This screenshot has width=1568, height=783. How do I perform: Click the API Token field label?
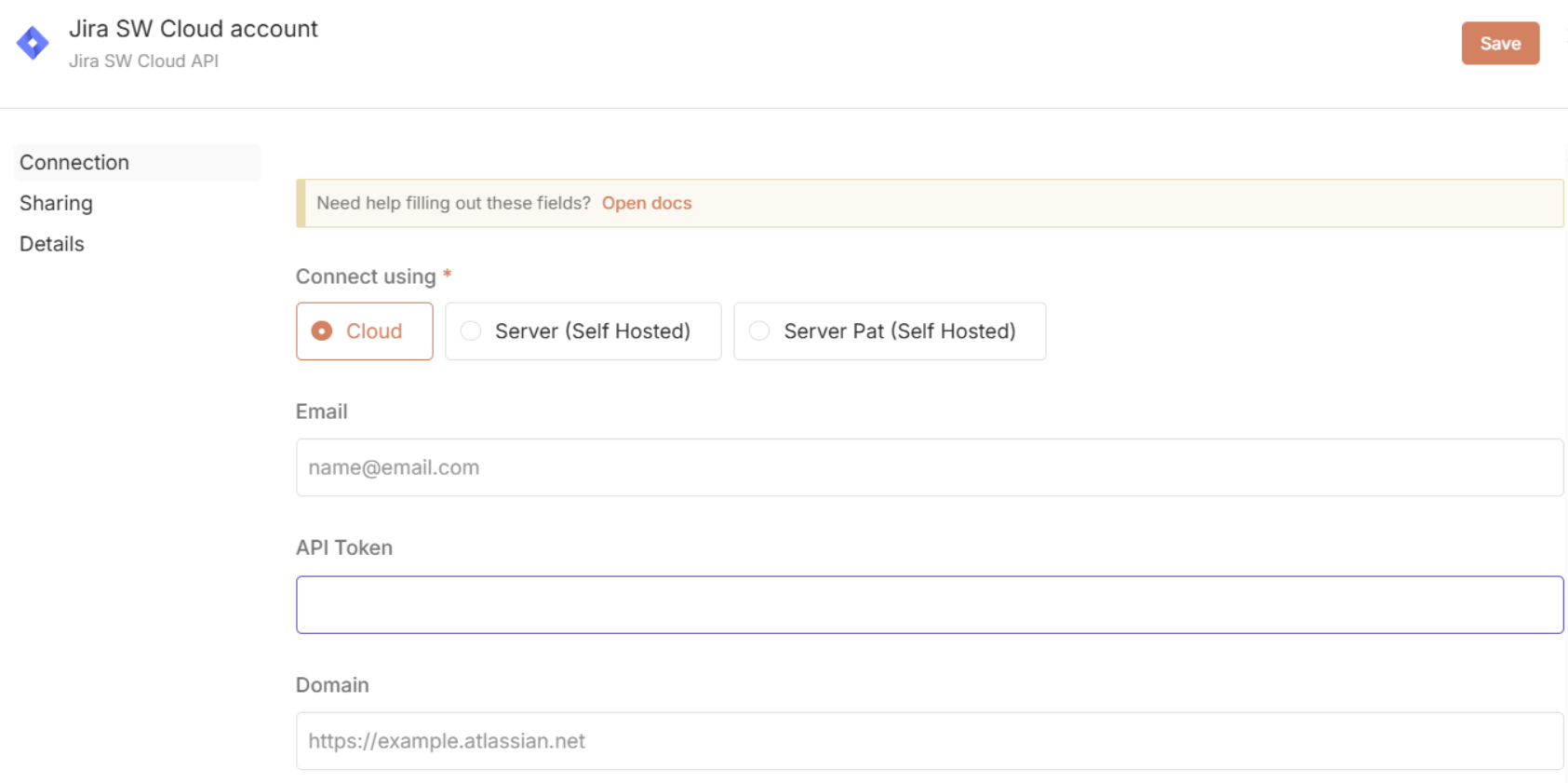[x=344, y=547]
